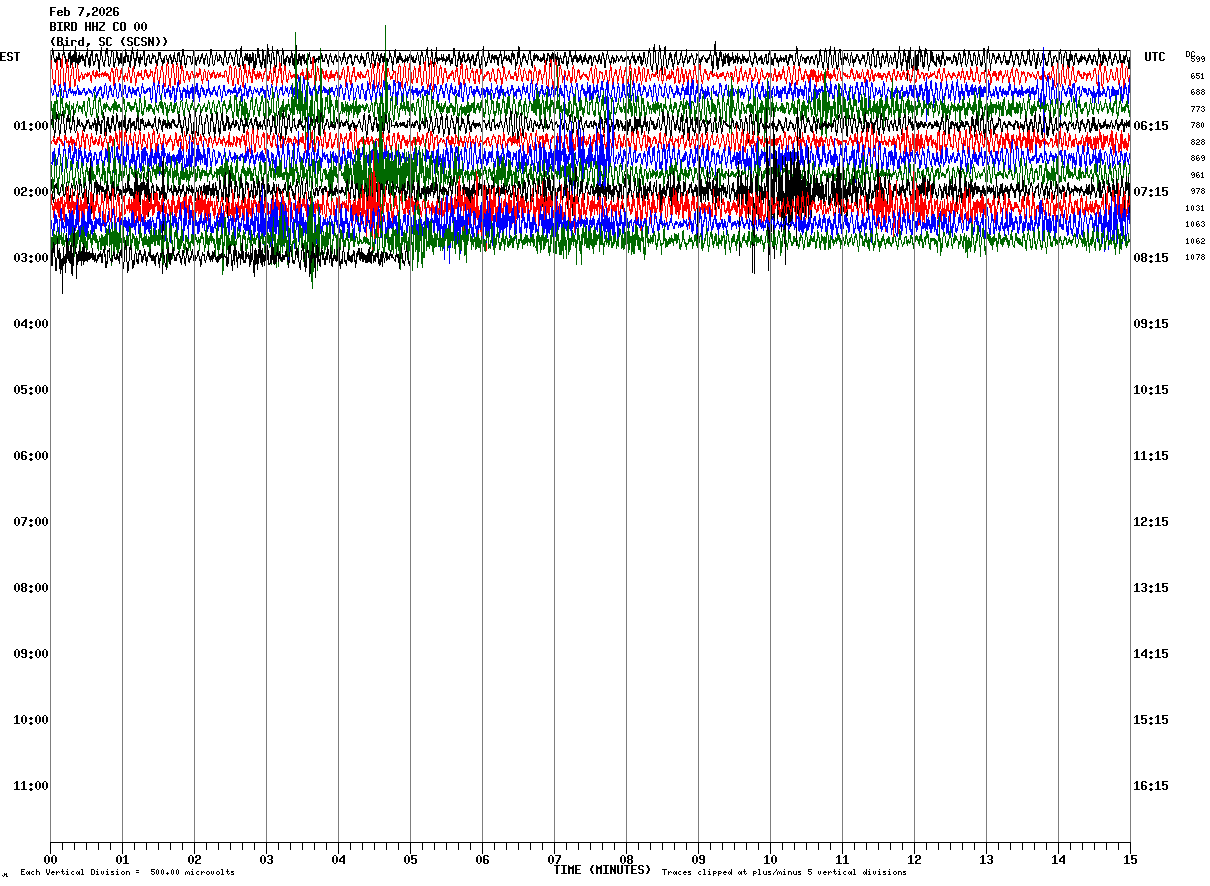This screenshot has height=886, width=1210.
Task: Click the 03:00 EST row label
Action: (31, 258)
